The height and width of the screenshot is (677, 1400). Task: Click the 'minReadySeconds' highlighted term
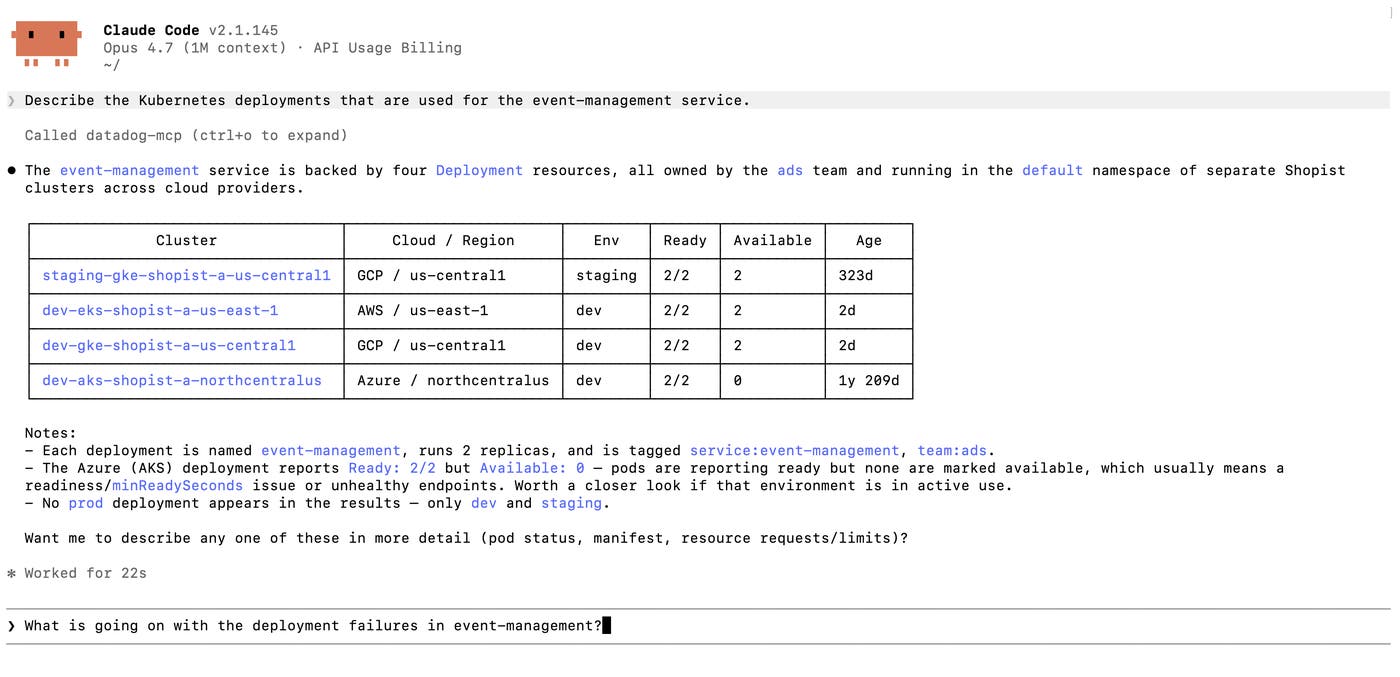[177, 485]
